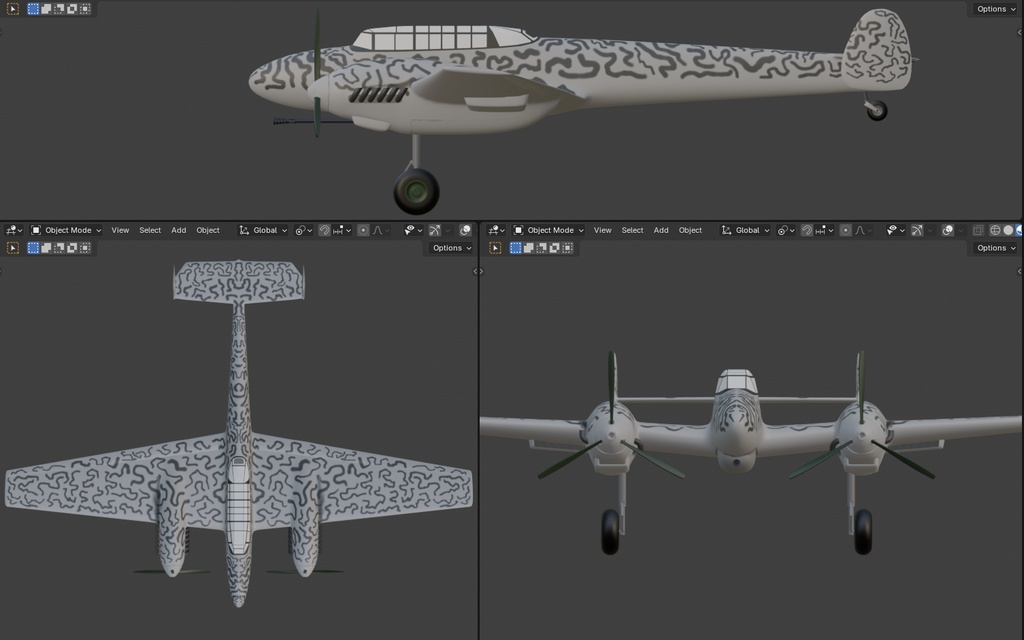Open pivot point dropdown in bottom-left viewport
1024x640 pixels.
[x=303, y=230]
